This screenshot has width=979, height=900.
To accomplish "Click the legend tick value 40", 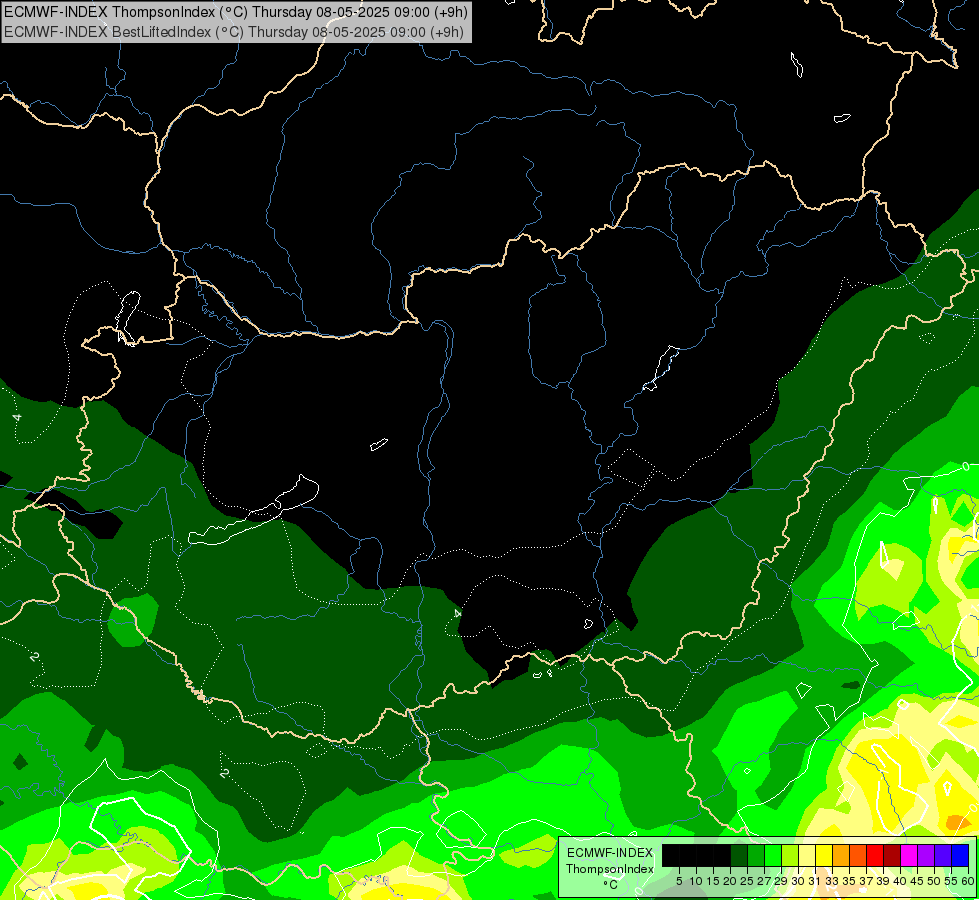I will (x=900, y=881).
